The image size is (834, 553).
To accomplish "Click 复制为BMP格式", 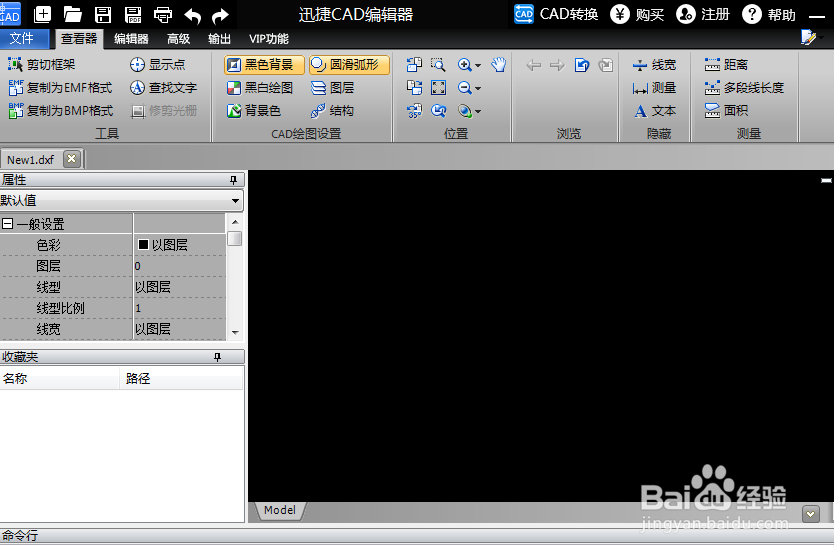I will 61,111.
